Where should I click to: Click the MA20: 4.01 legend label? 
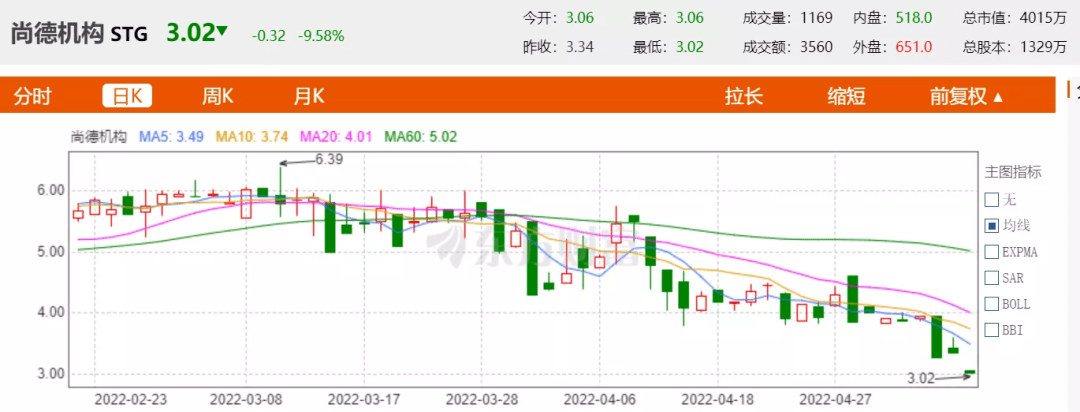tap(336, 136)
